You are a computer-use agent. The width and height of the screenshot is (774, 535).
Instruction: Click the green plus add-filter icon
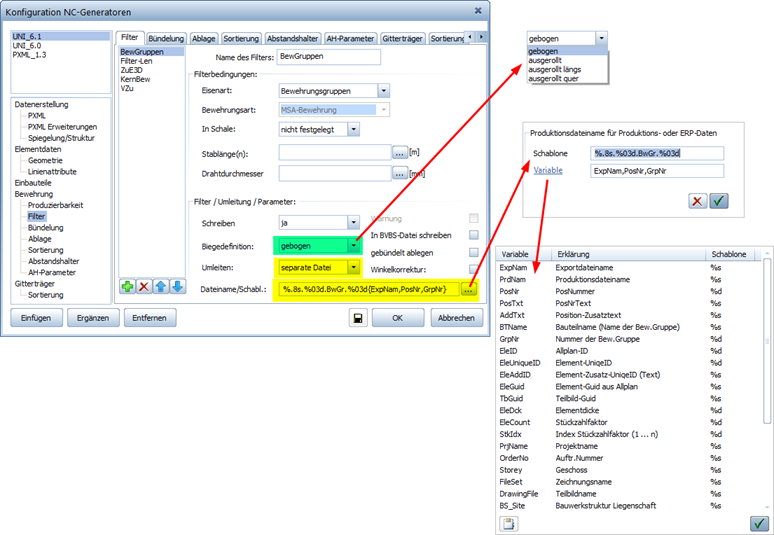[x=128, y=287]
